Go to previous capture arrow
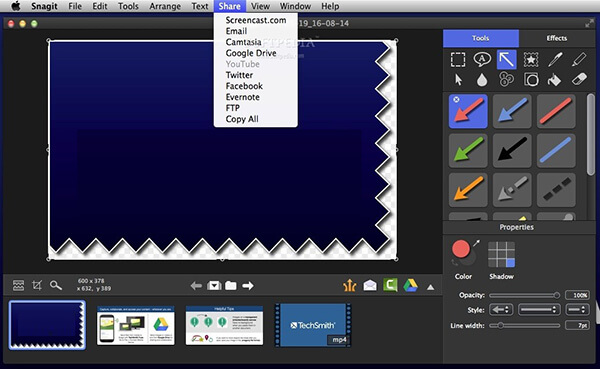Viewport: 600px width, 369px height. pyautogui.click(x=196, y=286)
